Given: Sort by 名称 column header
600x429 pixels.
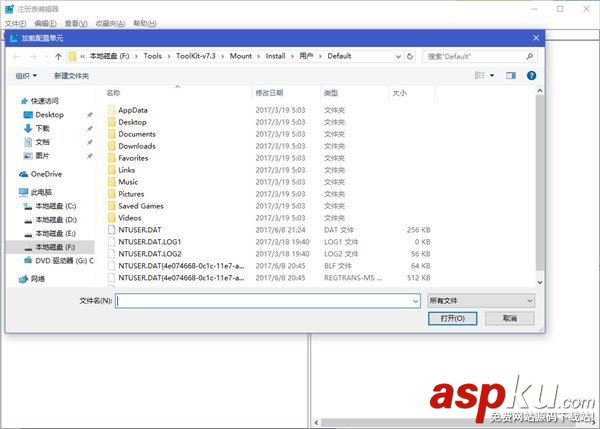Looking at the screenshot, I should pyautogui.click(x=113, y=93).
